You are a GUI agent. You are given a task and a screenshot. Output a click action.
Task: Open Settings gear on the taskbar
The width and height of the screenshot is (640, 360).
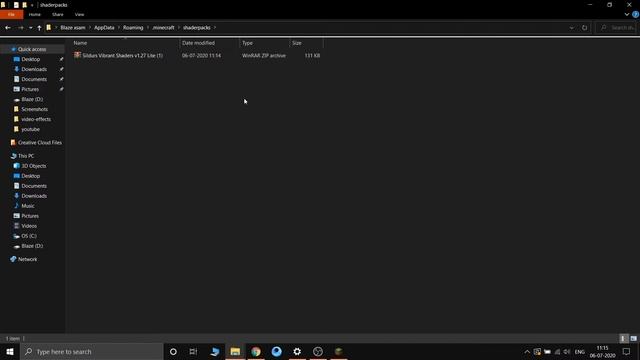click(x=297, y=351)
